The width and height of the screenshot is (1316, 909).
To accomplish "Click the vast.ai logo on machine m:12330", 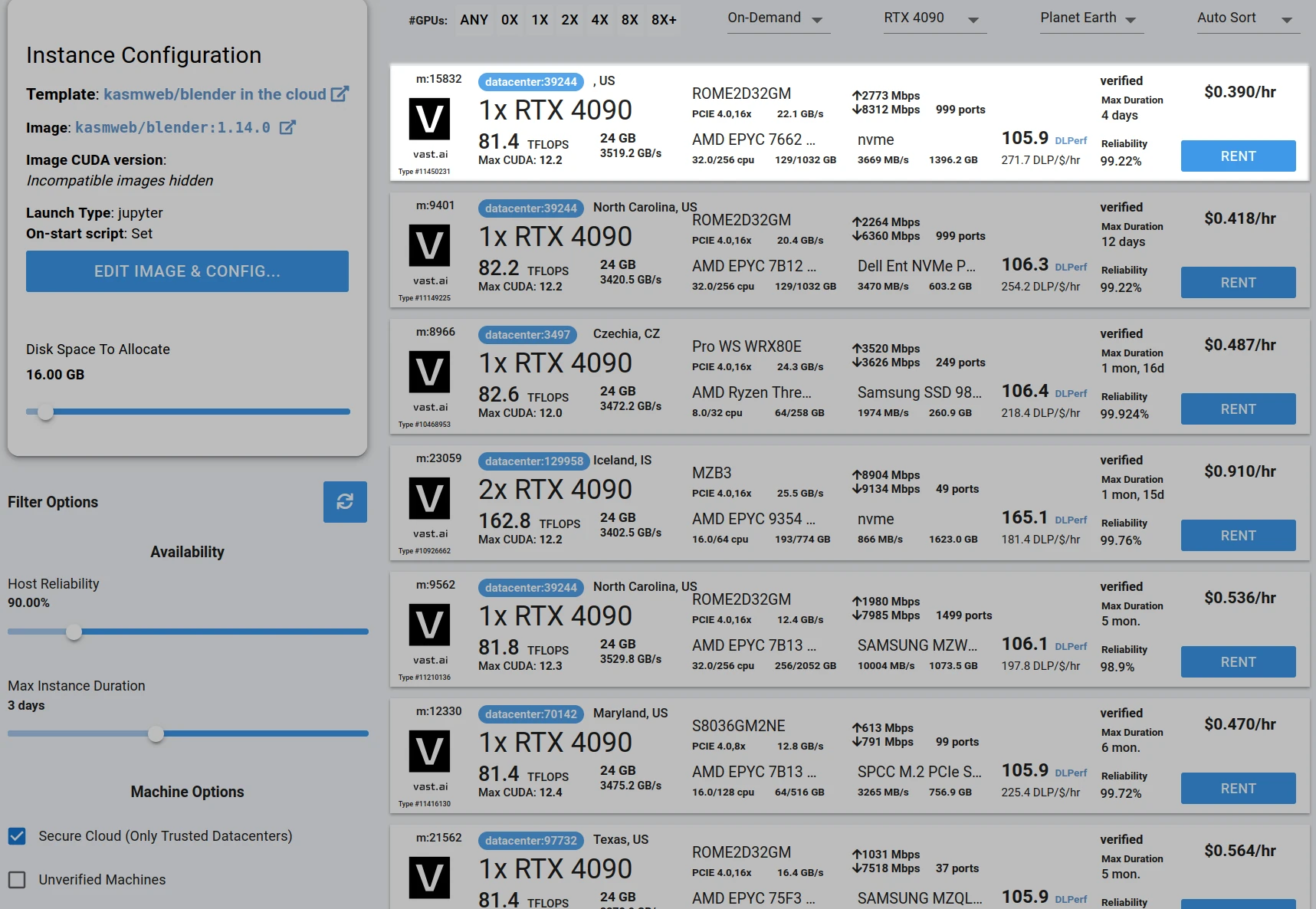I will coord(429,751).
